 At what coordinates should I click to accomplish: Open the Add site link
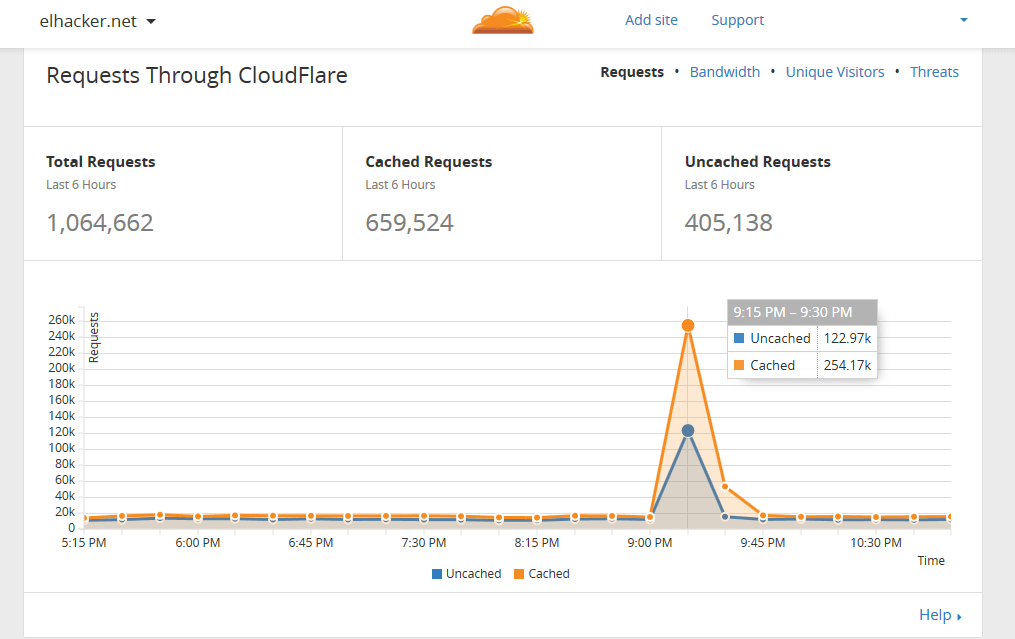point(651,20)
